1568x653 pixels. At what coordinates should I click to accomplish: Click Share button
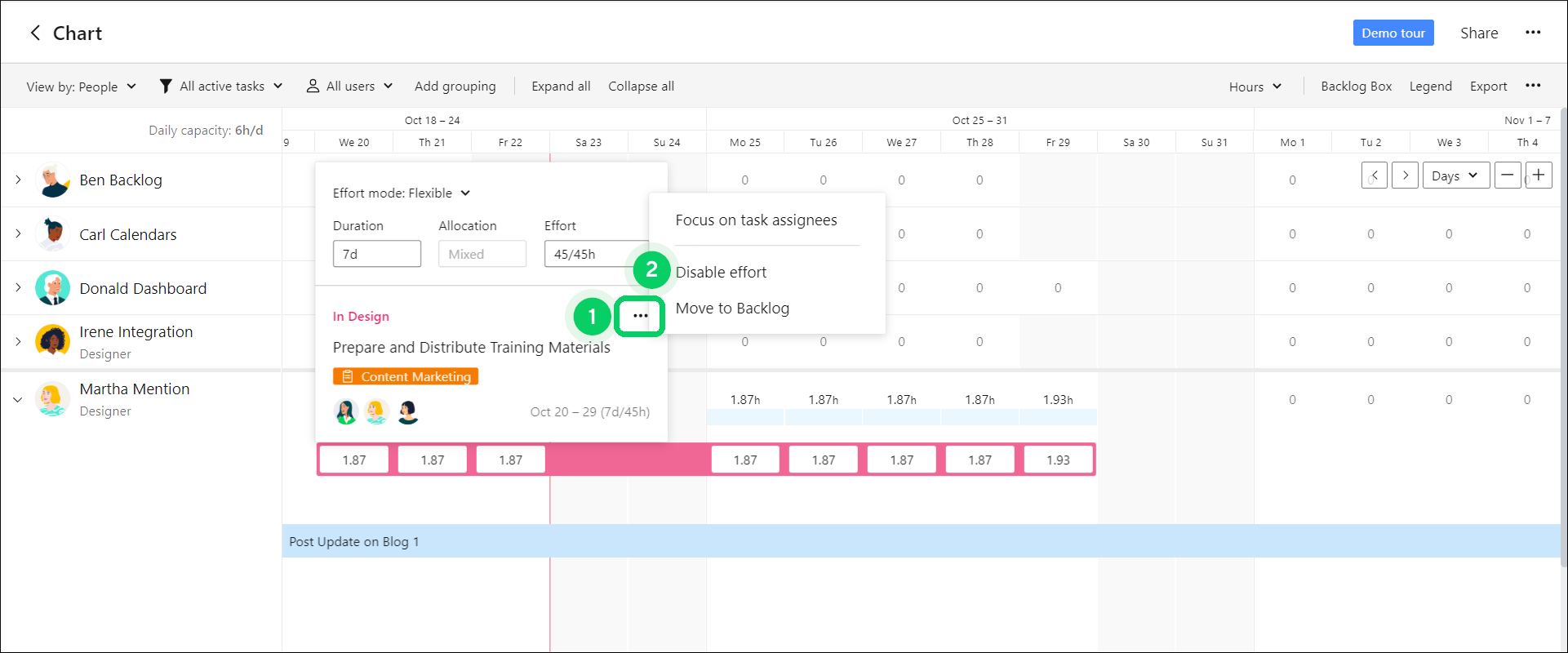1479,33
